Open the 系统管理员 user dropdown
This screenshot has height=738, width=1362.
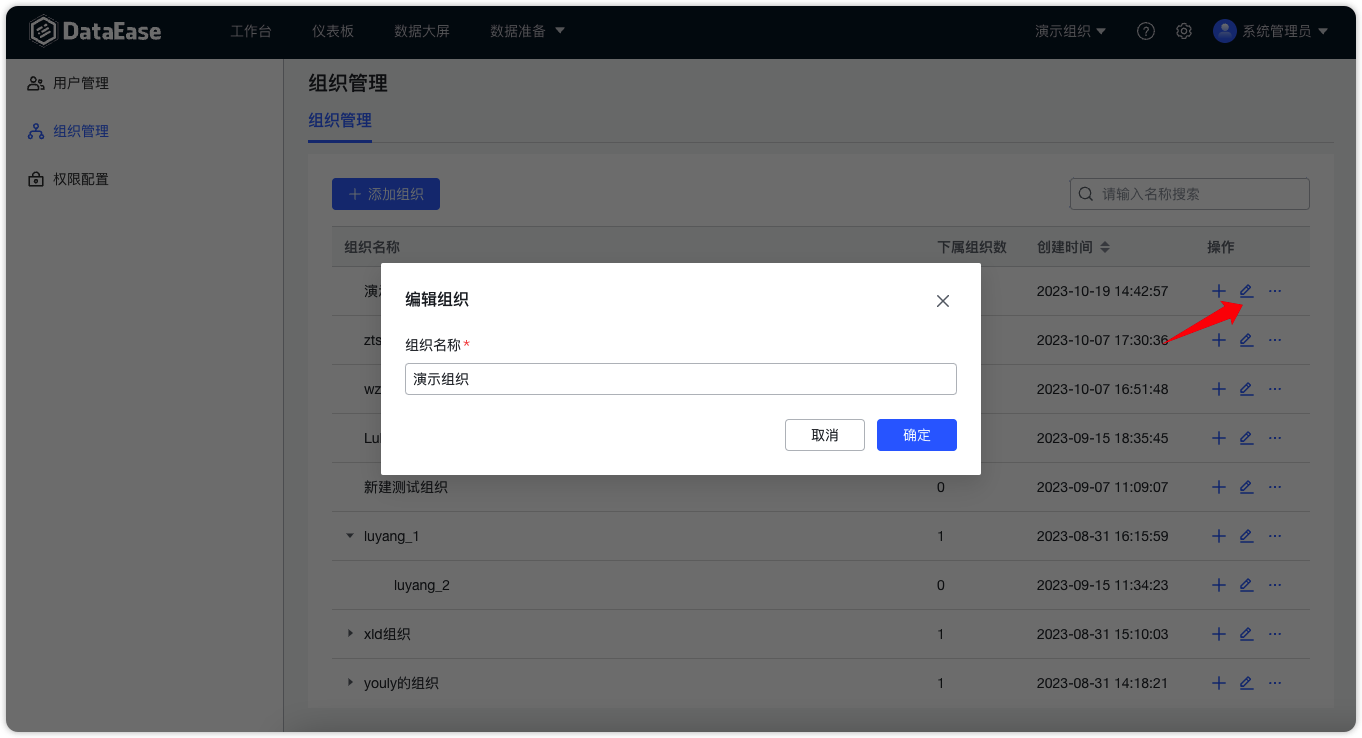(x=1285, y=31)
